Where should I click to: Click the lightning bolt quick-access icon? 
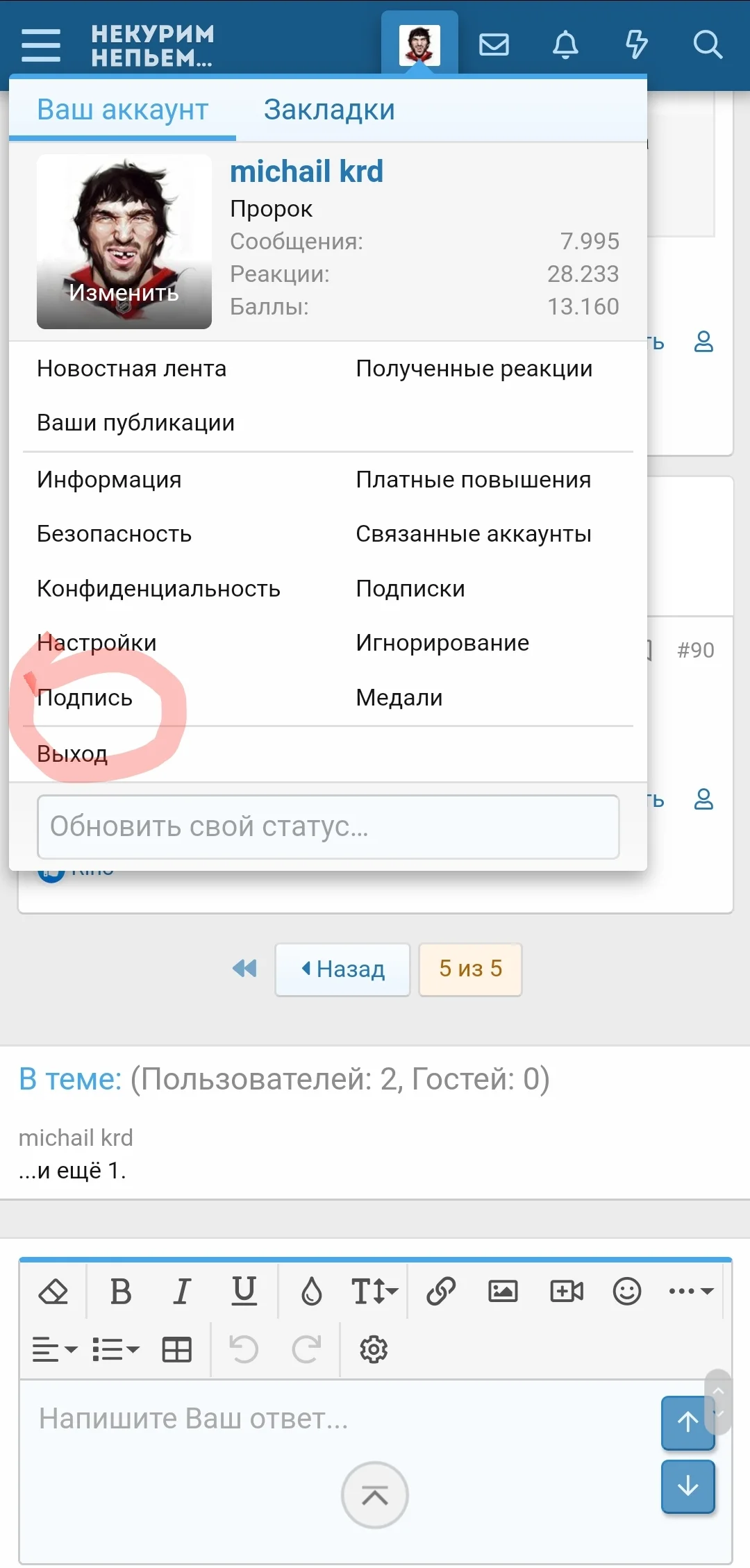point(635,45)
